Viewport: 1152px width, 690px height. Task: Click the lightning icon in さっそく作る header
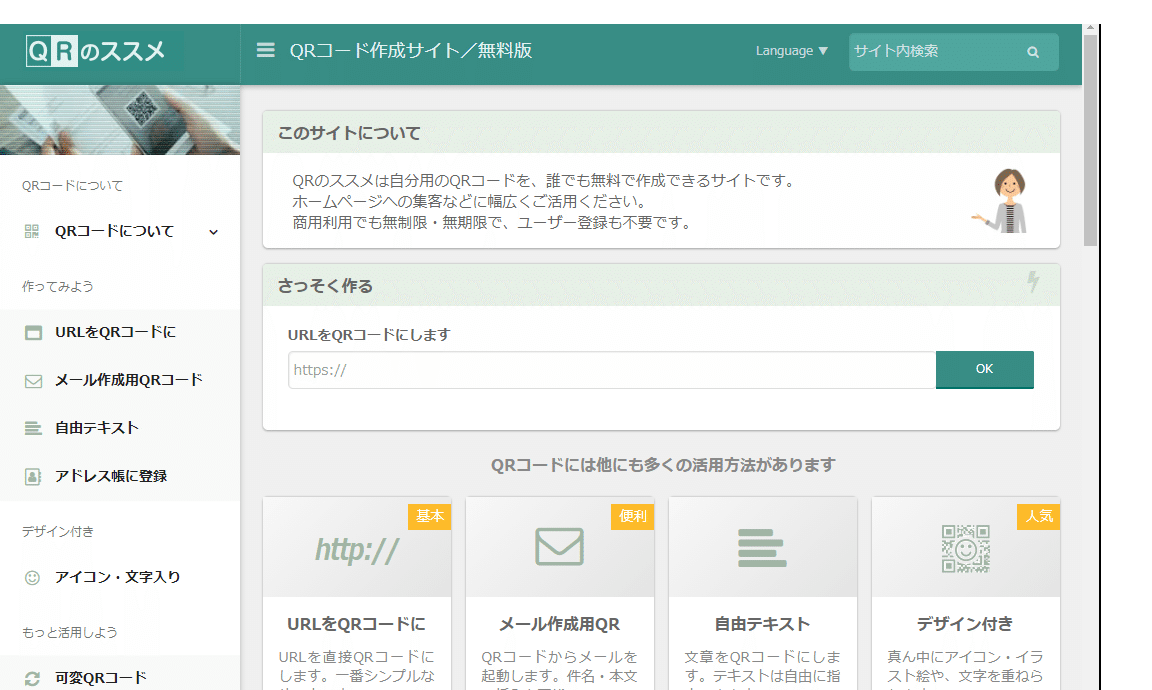pyautogui.click(x=1033, y=285)
